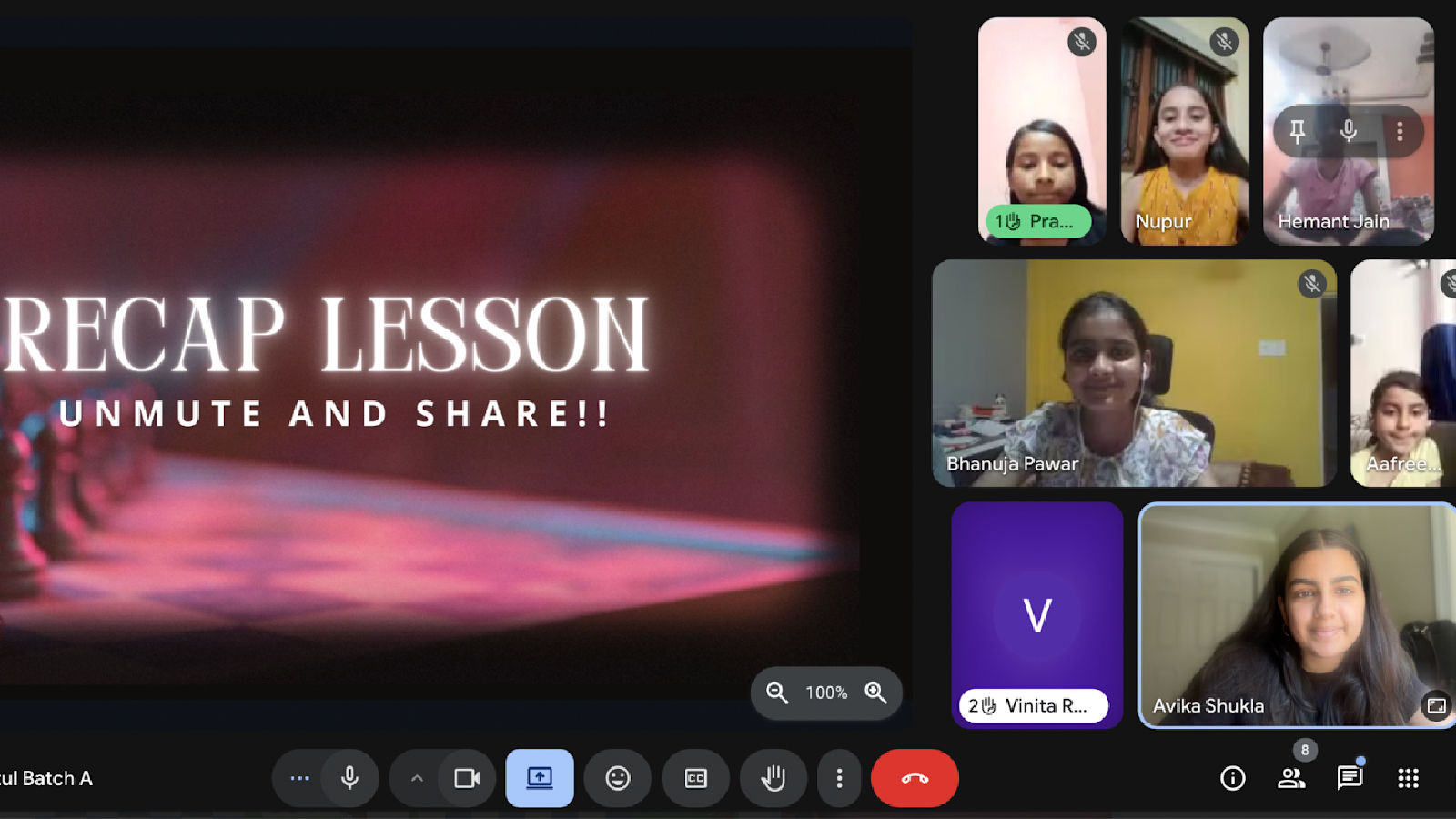
Task: Open options menu on Hemant Jain's tile
Action: coord(1399,131)
